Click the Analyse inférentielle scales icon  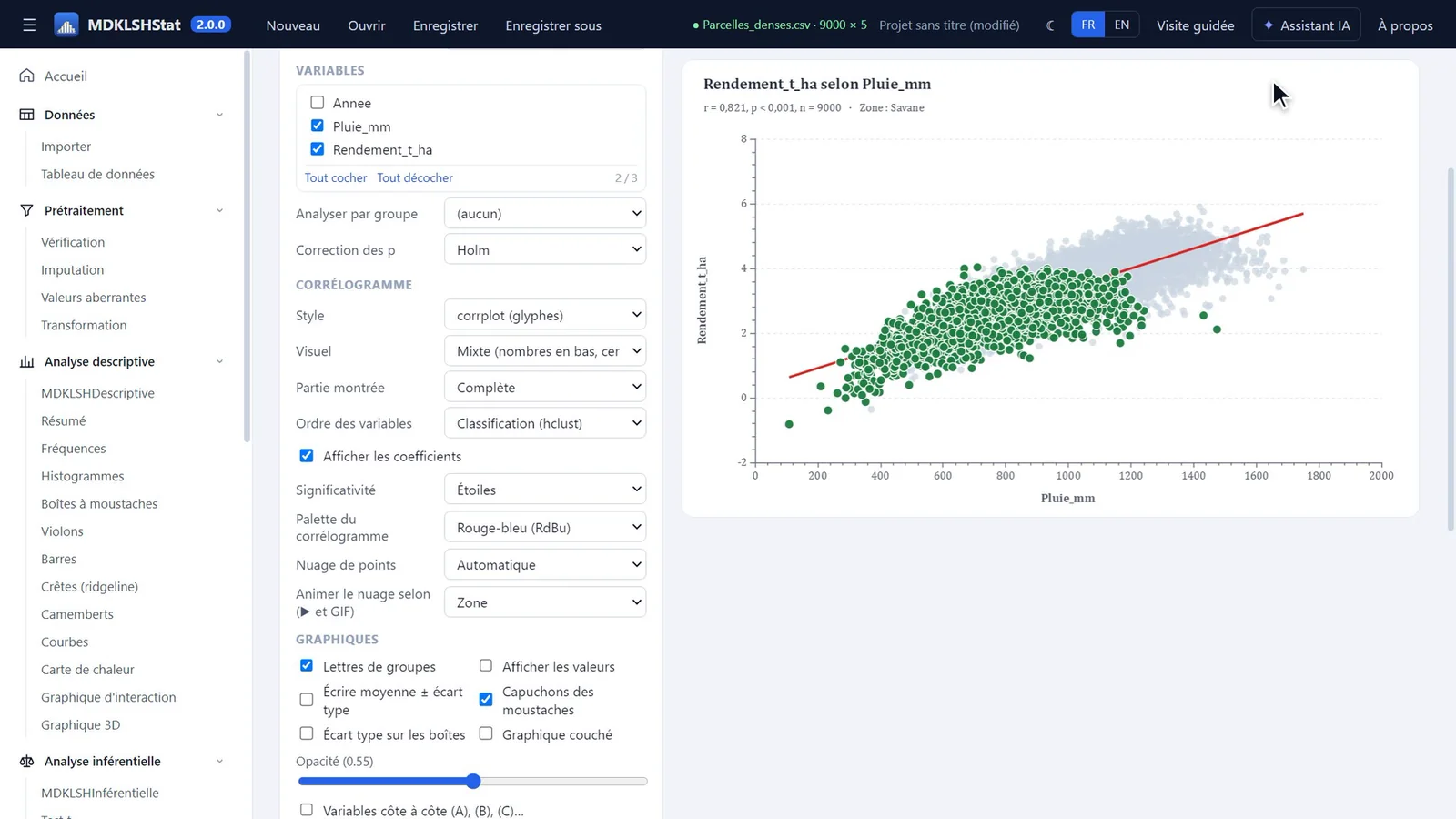[27, 761]
